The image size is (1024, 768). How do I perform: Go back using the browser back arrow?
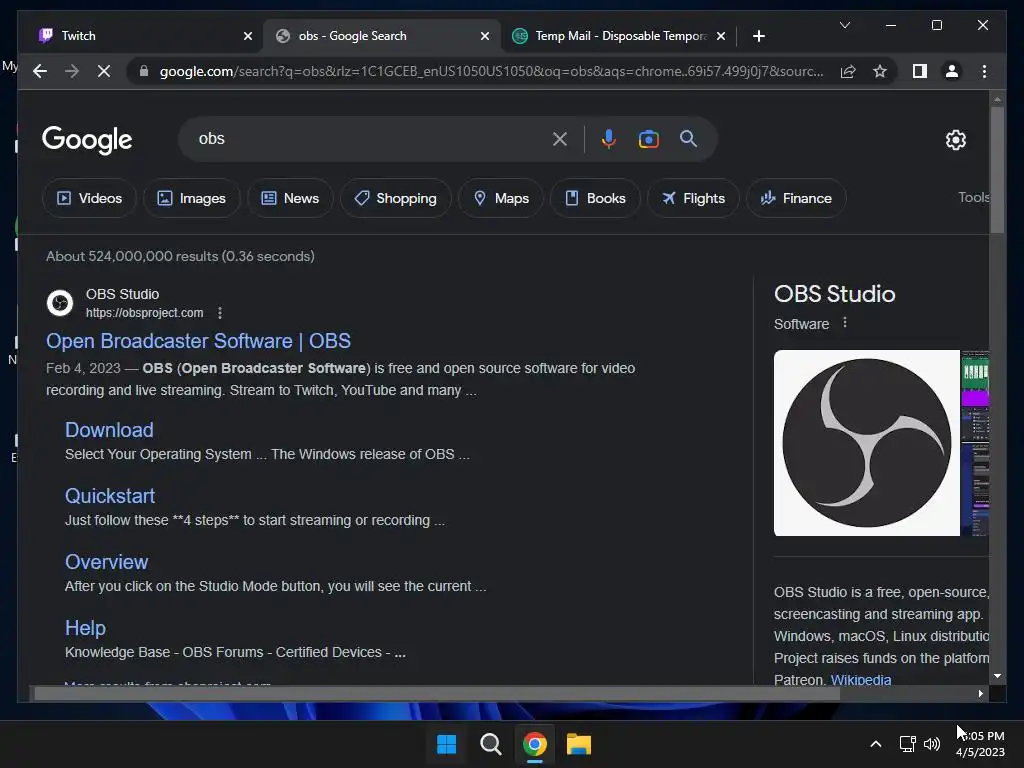click(40, 71)
